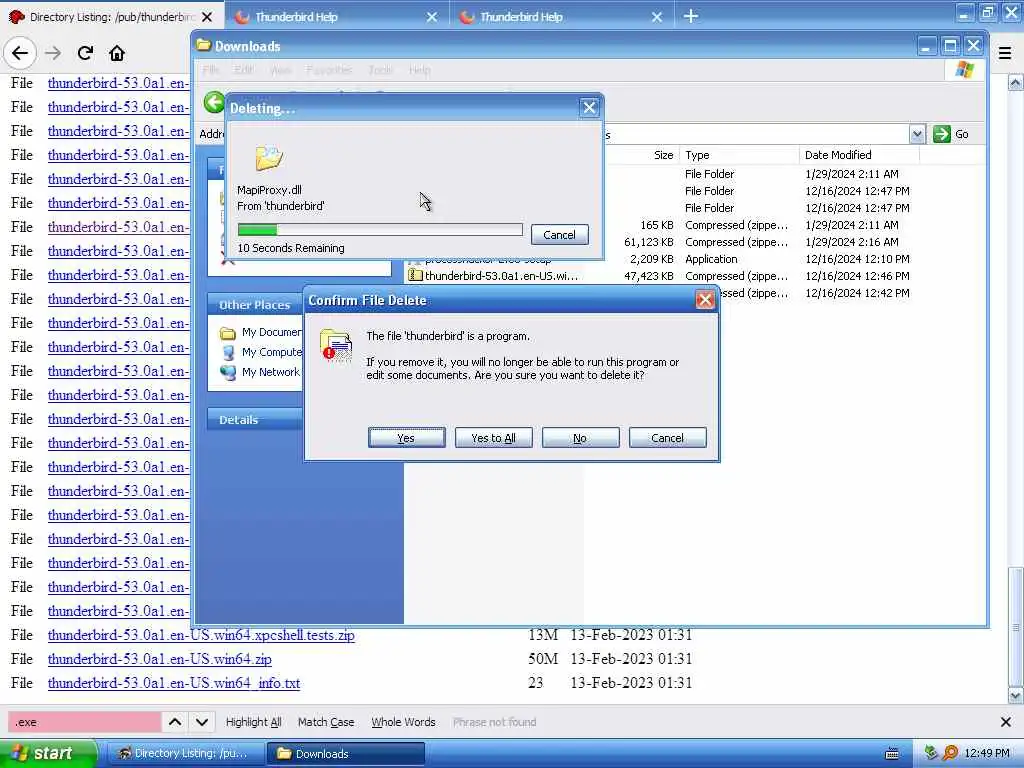Click the Go button in Downloads window
Viewport: 1024px width, 768px height.
click(951, 134)
